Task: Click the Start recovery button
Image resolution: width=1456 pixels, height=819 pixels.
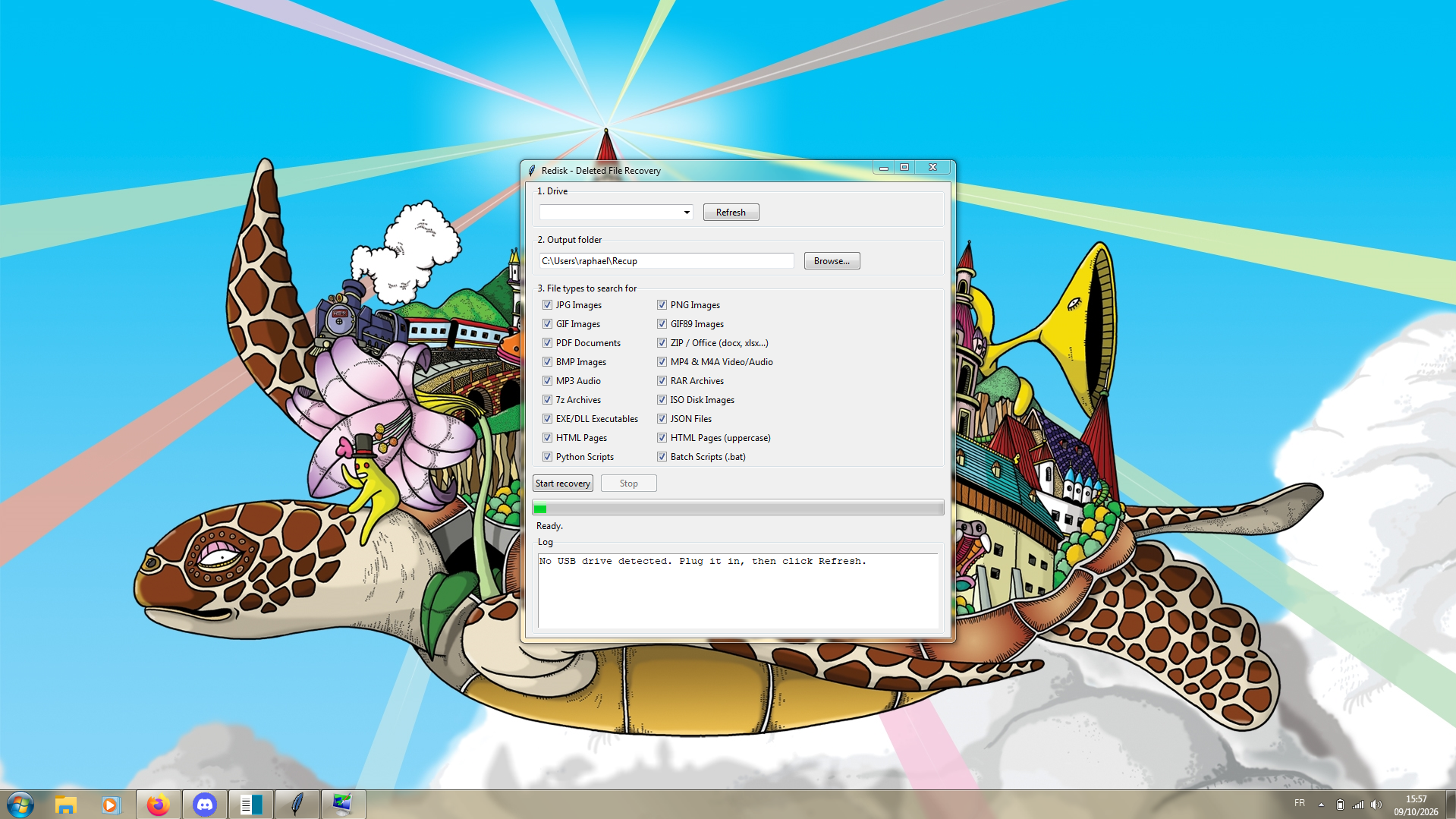Action: click(x=563, y=484)
